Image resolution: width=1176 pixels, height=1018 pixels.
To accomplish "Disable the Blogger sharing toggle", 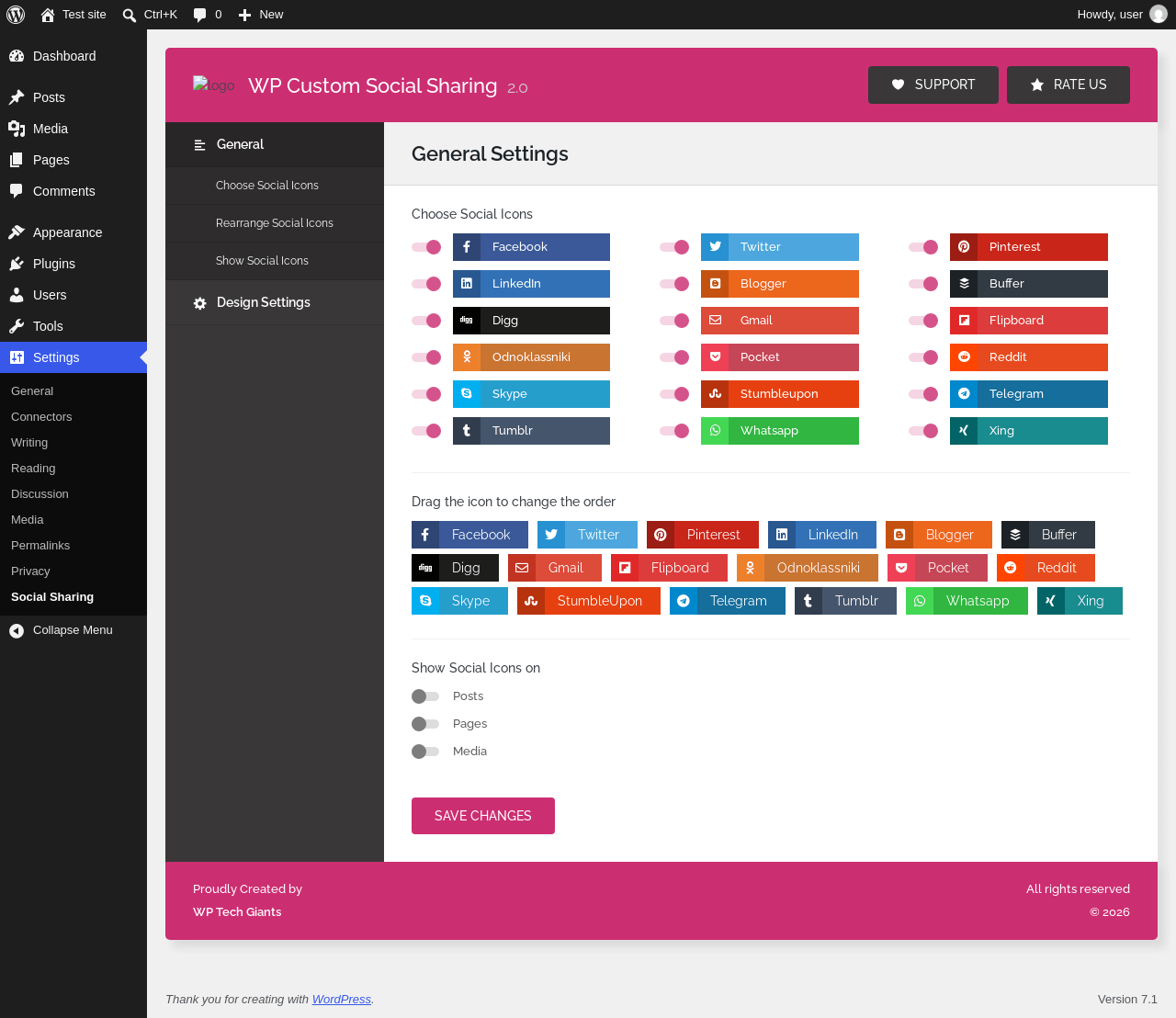I will (674, 284).
